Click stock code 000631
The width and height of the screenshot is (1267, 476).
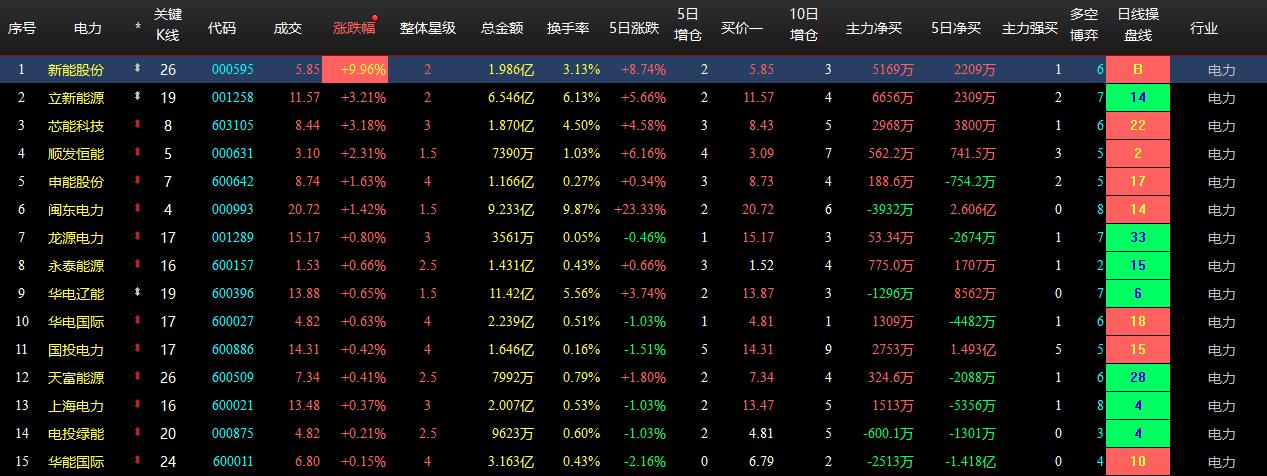point(233,154)
